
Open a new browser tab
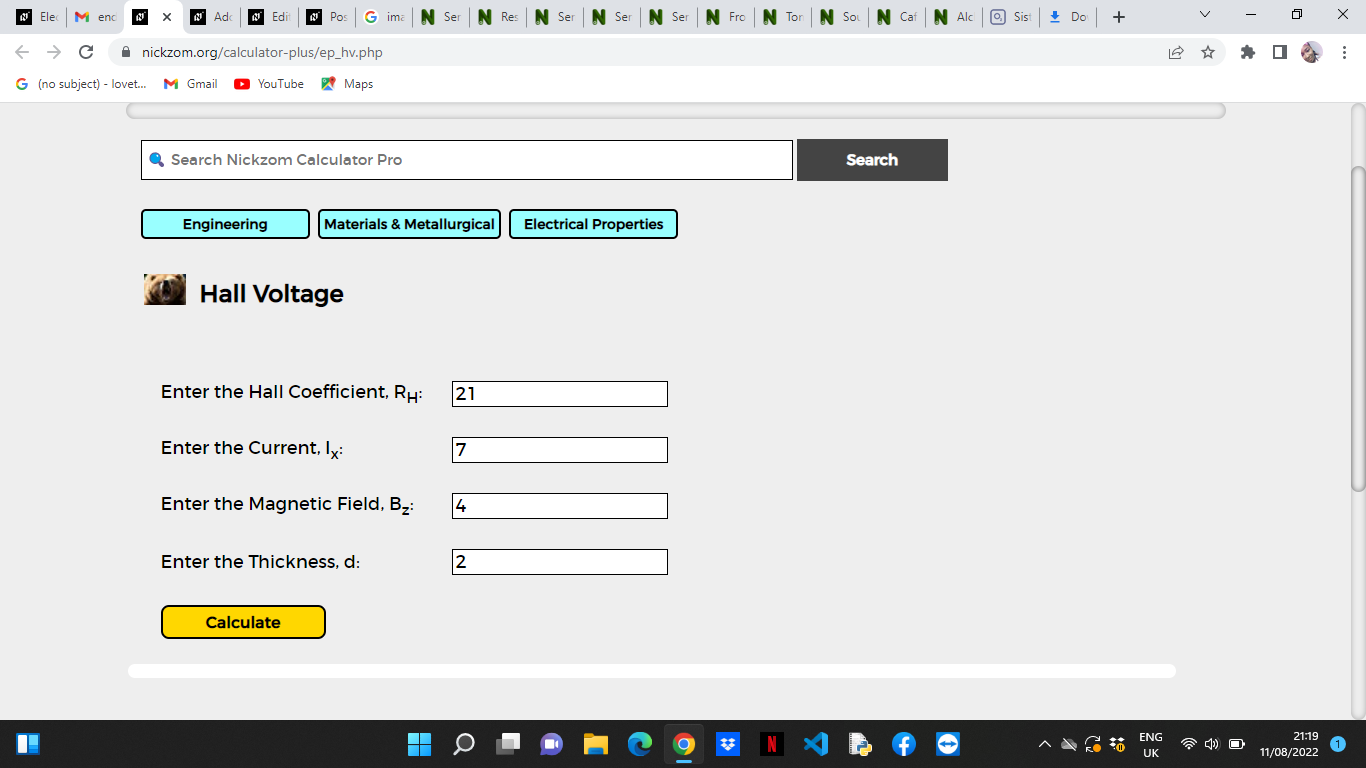[x=1119, y=17]
